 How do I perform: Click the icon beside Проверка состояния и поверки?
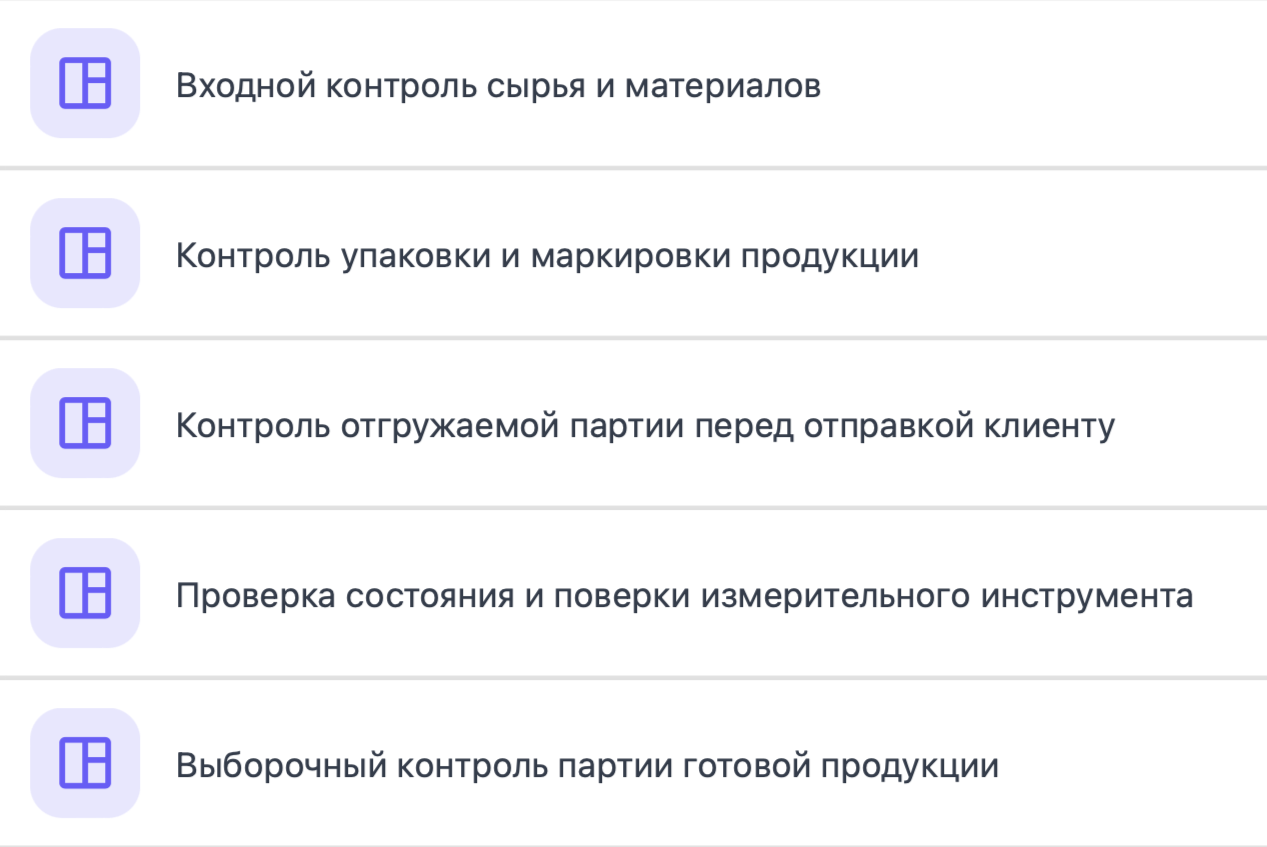(85, 593)
